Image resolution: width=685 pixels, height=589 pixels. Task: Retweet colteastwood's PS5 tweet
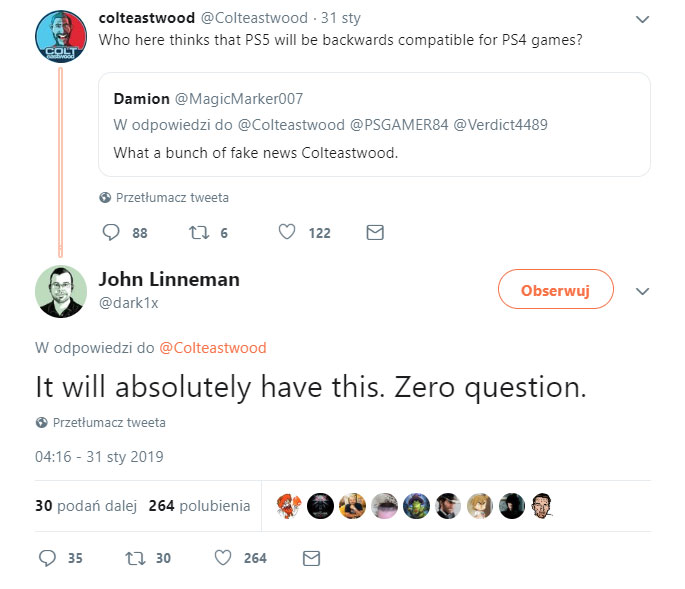click(198, 232)
